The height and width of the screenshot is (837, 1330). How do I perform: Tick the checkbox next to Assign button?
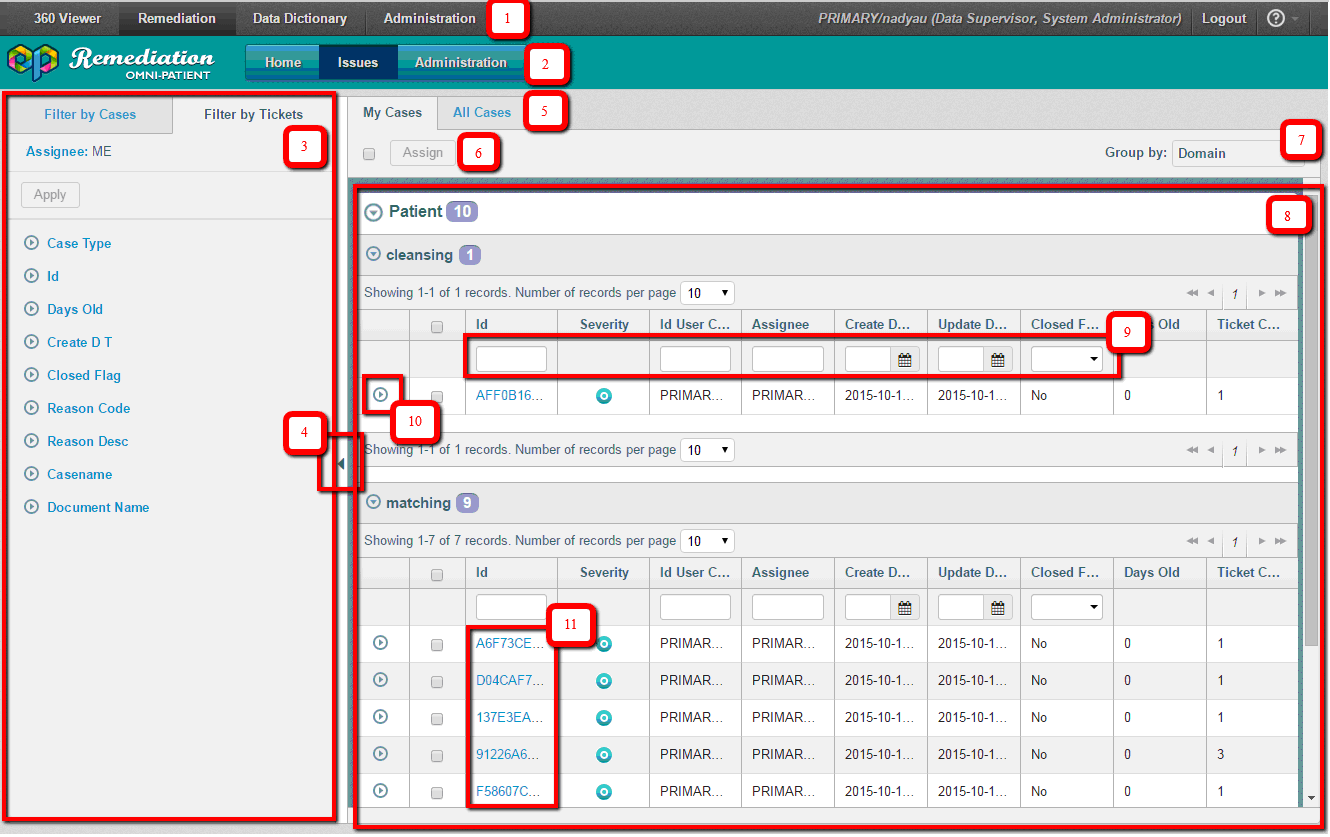coord(369,154)
